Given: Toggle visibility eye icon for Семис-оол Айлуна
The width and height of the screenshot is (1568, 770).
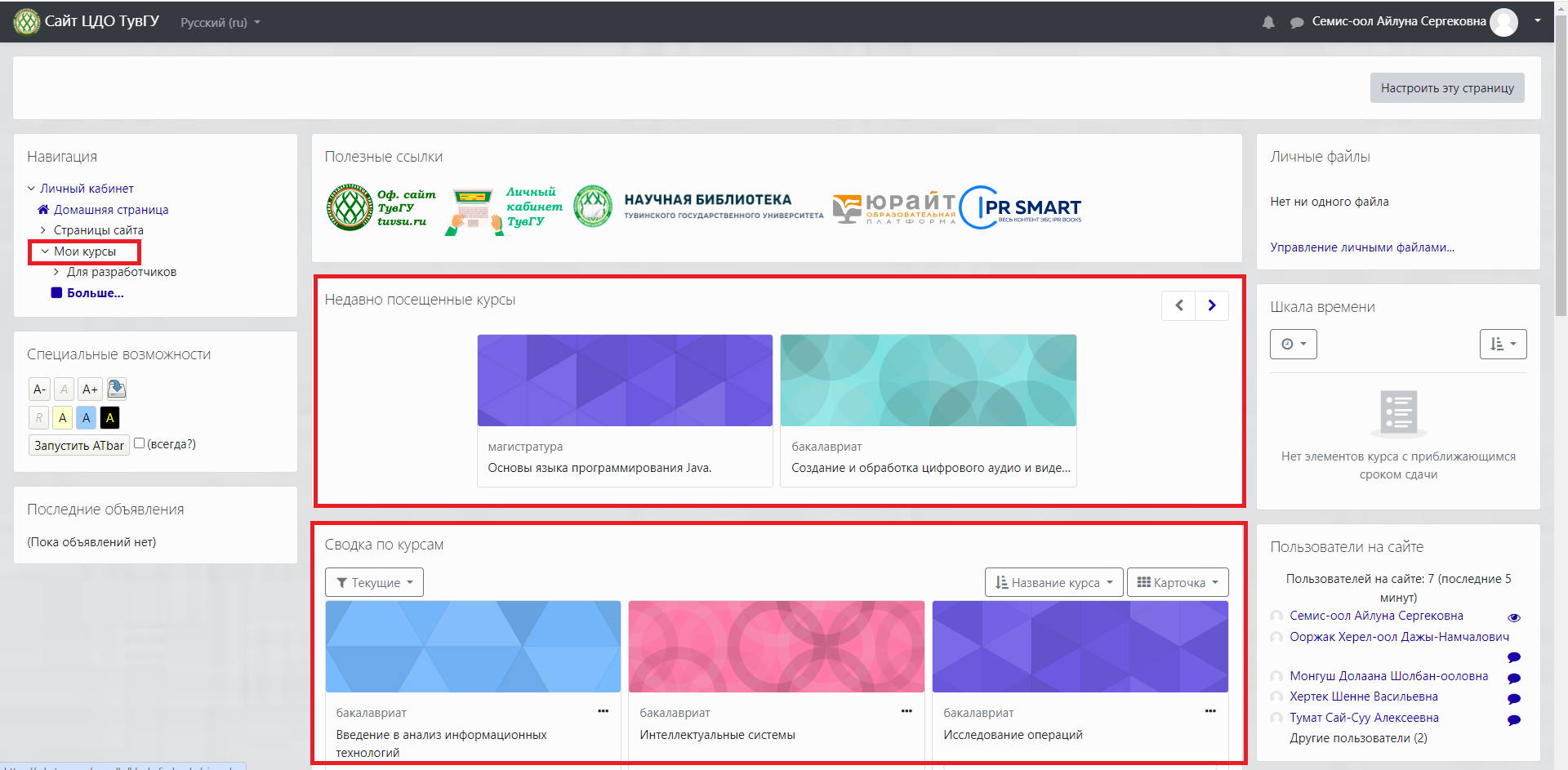Looking at the screenshot, I should point(1514,618).
